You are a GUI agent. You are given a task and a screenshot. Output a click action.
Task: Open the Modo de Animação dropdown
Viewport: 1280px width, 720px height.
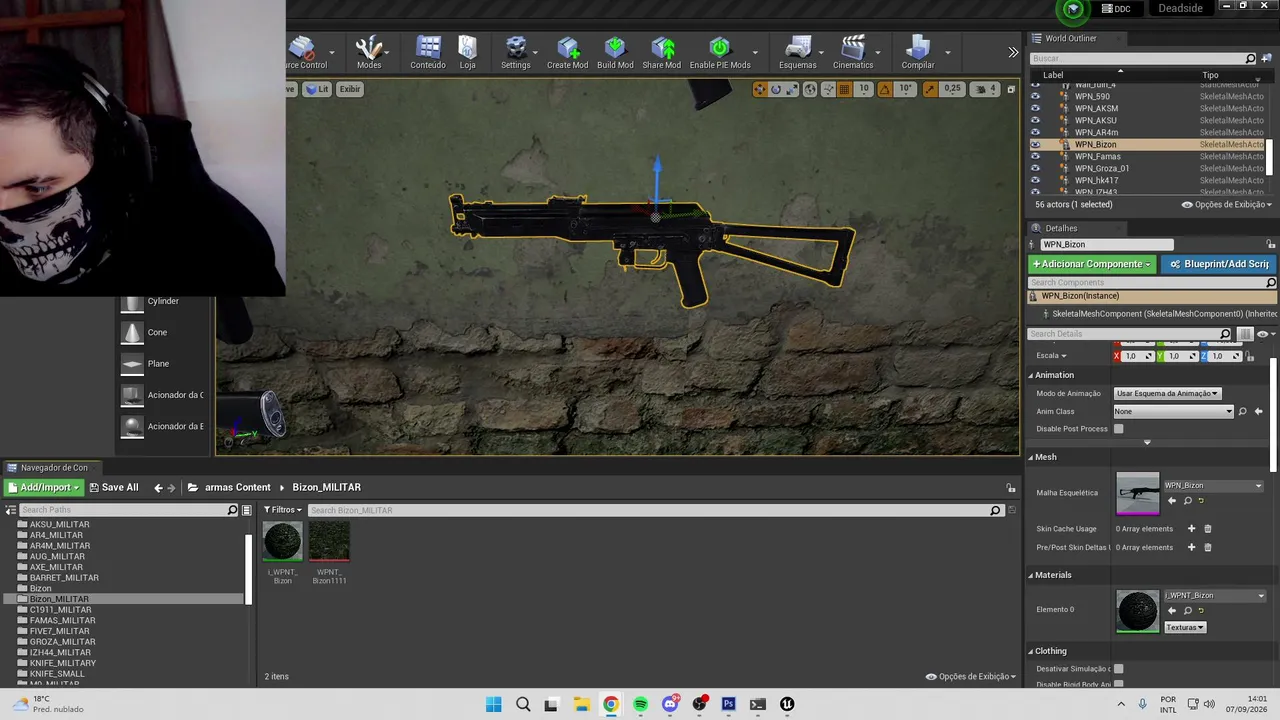coord(1167,393)
